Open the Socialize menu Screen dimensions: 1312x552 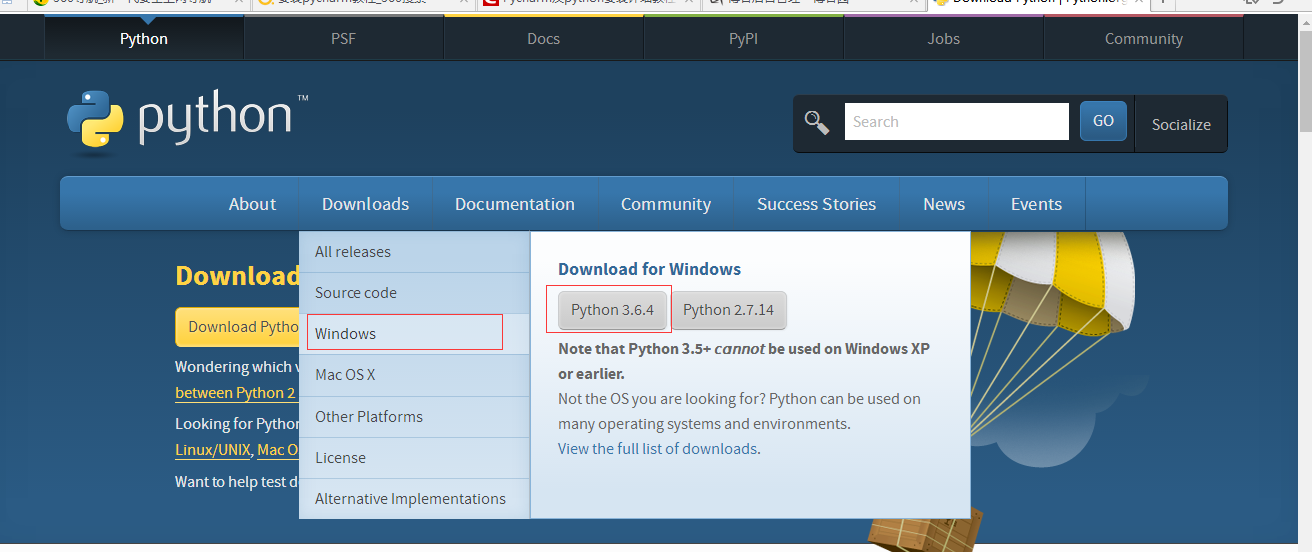[x=1181, y=125]
